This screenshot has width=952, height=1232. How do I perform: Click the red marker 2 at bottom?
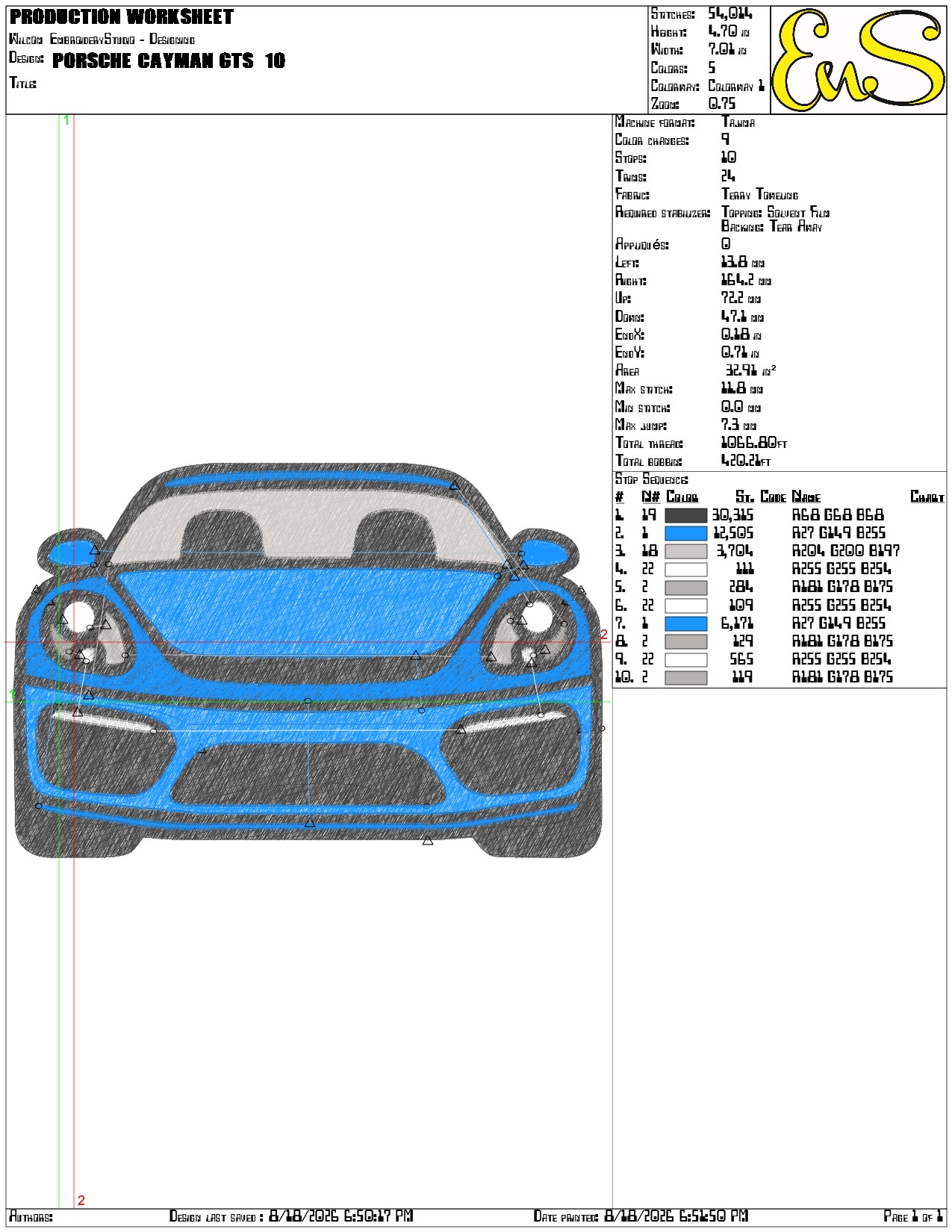pos(81,1201)
